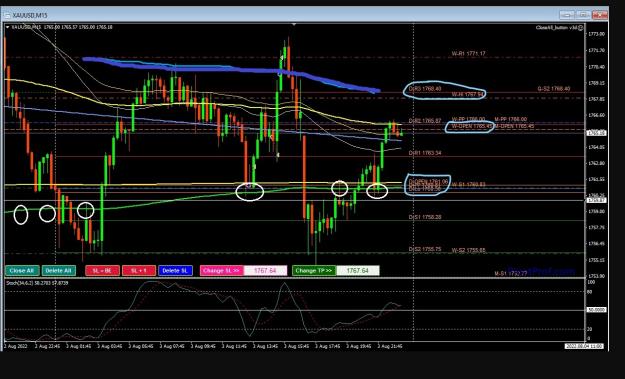Click the chart shift triangle marker at top

(294, 24)
